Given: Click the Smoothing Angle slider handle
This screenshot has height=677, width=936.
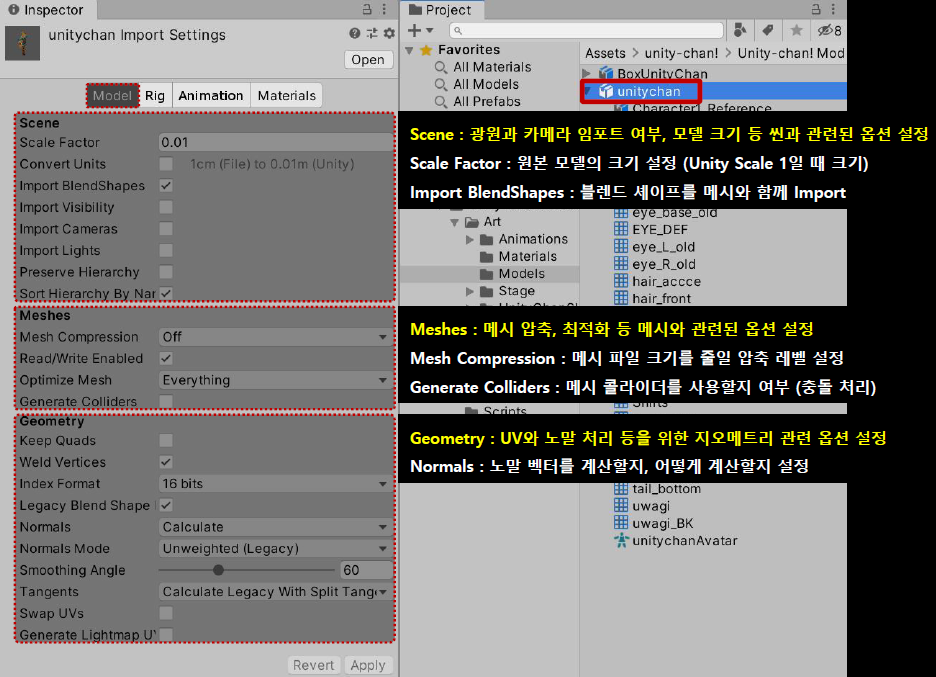Looking at the screenshot, I should [218, 570].
